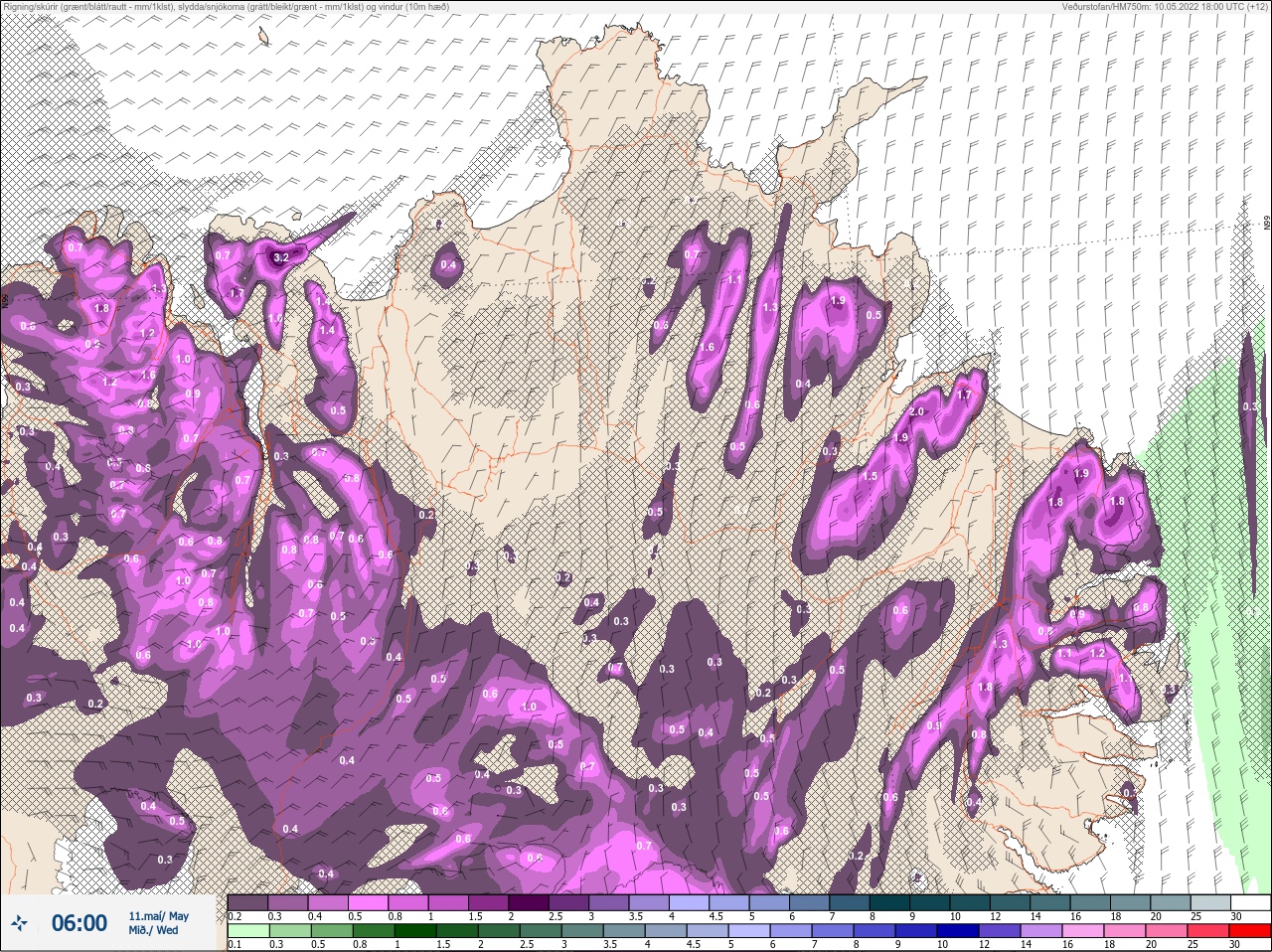The width and height of the screenshot is (1272, 952).
Task: Select upper legend swatch between 0.5 and 0.8
Action: (x=369, y=902)
